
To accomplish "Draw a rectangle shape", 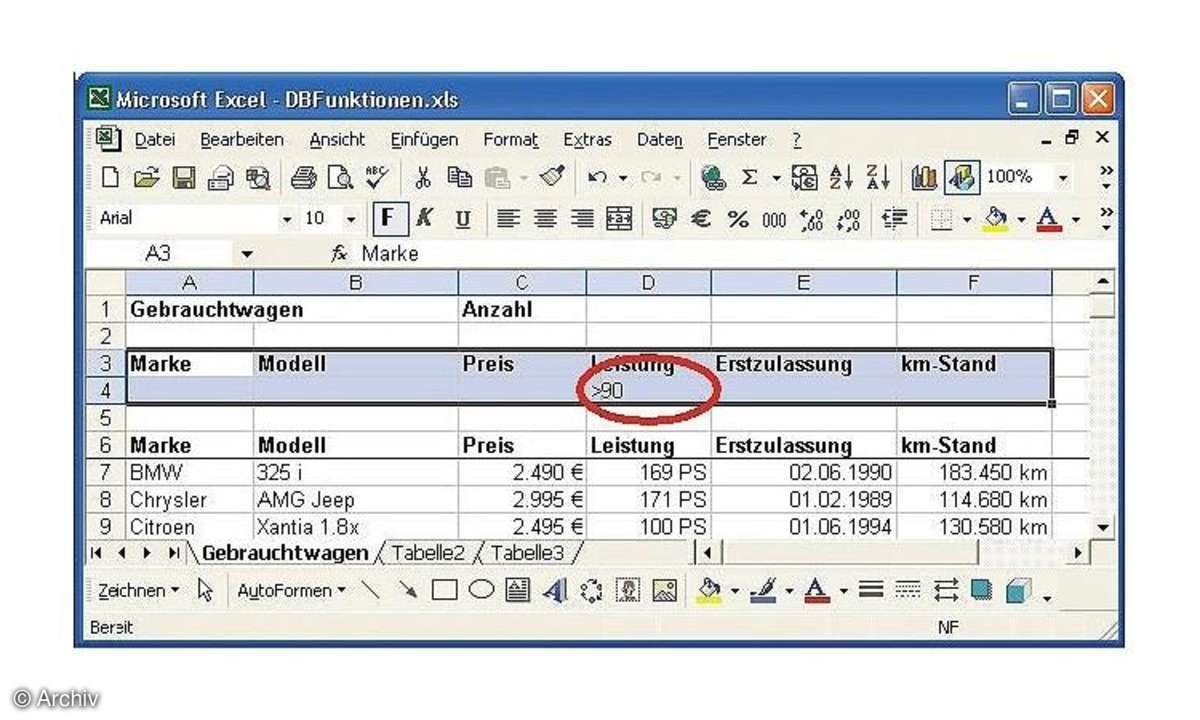I will click(x=445, y=591).
